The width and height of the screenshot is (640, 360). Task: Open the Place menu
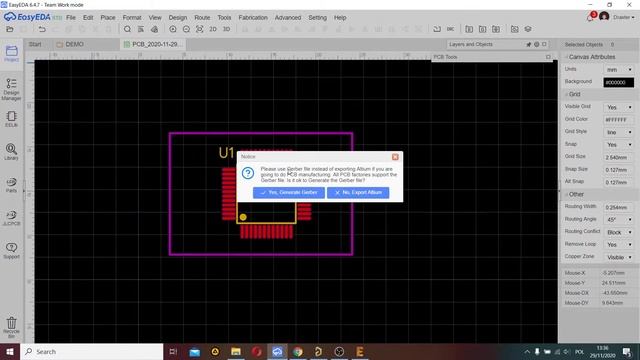108,18
